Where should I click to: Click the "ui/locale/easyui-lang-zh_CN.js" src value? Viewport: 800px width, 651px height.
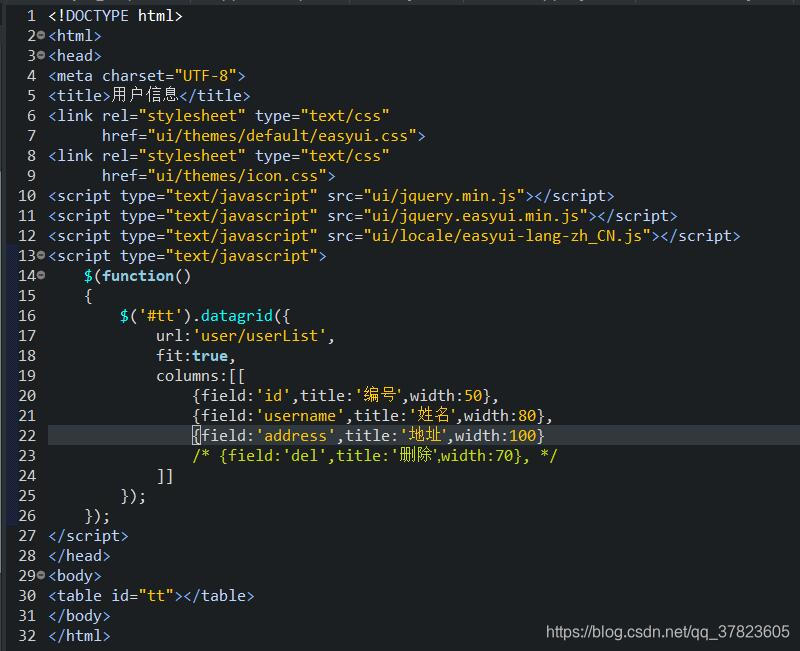(507, 236)
